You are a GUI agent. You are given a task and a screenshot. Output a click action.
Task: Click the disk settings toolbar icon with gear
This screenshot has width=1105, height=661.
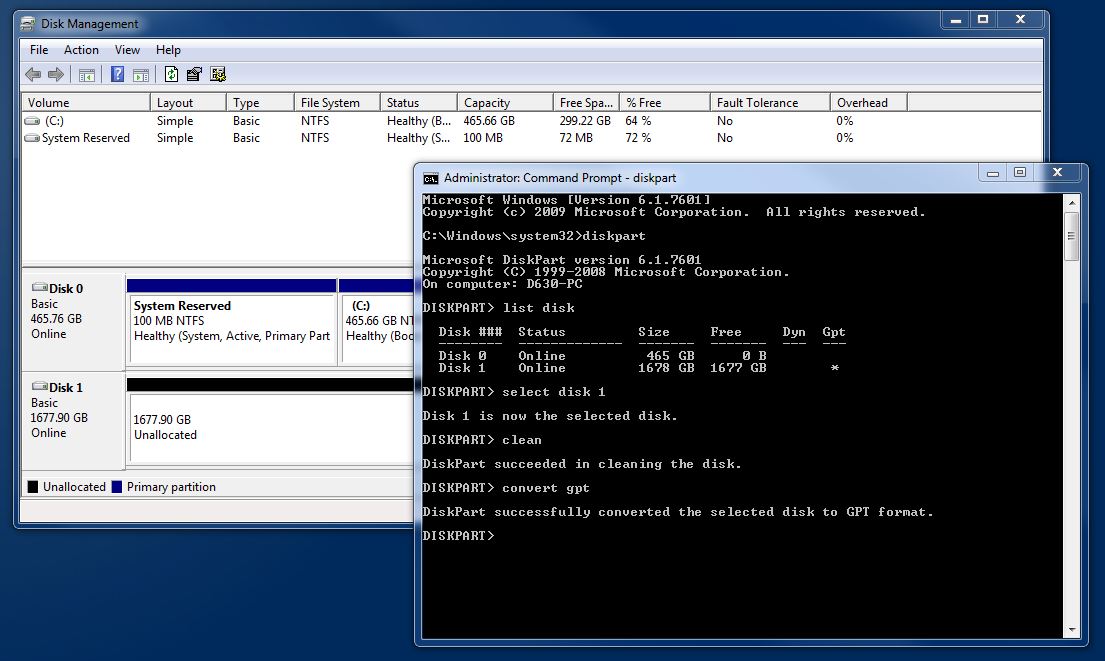tap(218, 74)
